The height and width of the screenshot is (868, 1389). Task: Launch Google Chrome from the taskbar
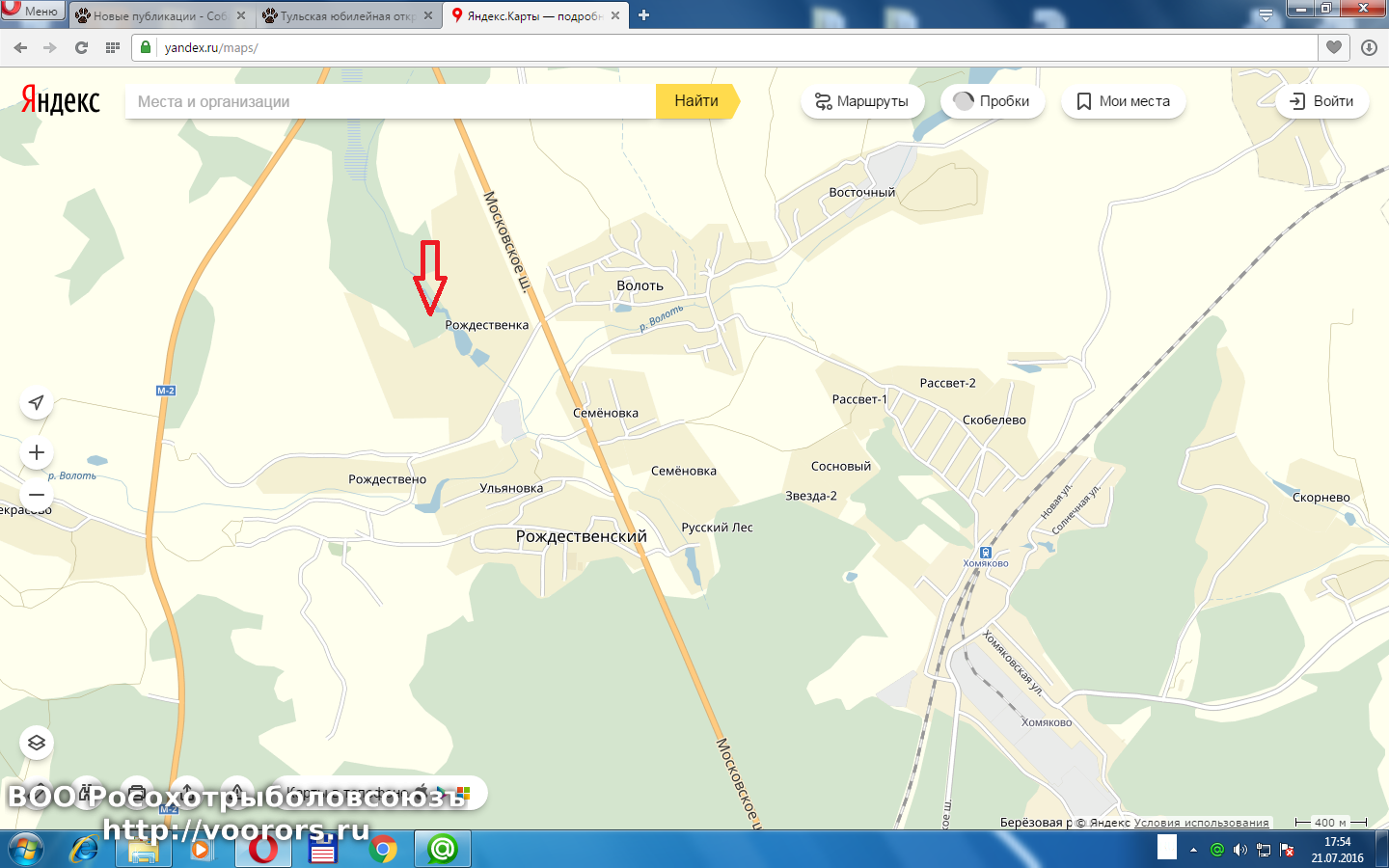(383, 849)
